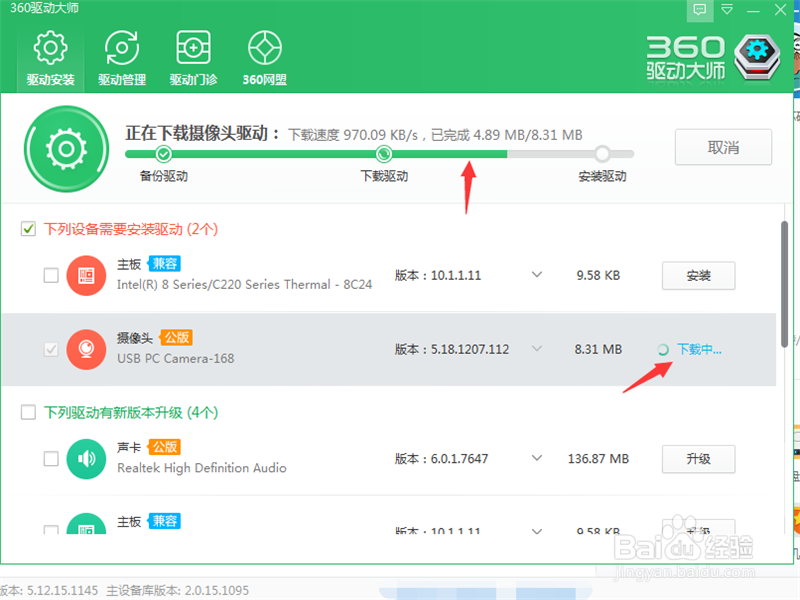Click the USB PC Camera-168 device name

tap(176, 359)
